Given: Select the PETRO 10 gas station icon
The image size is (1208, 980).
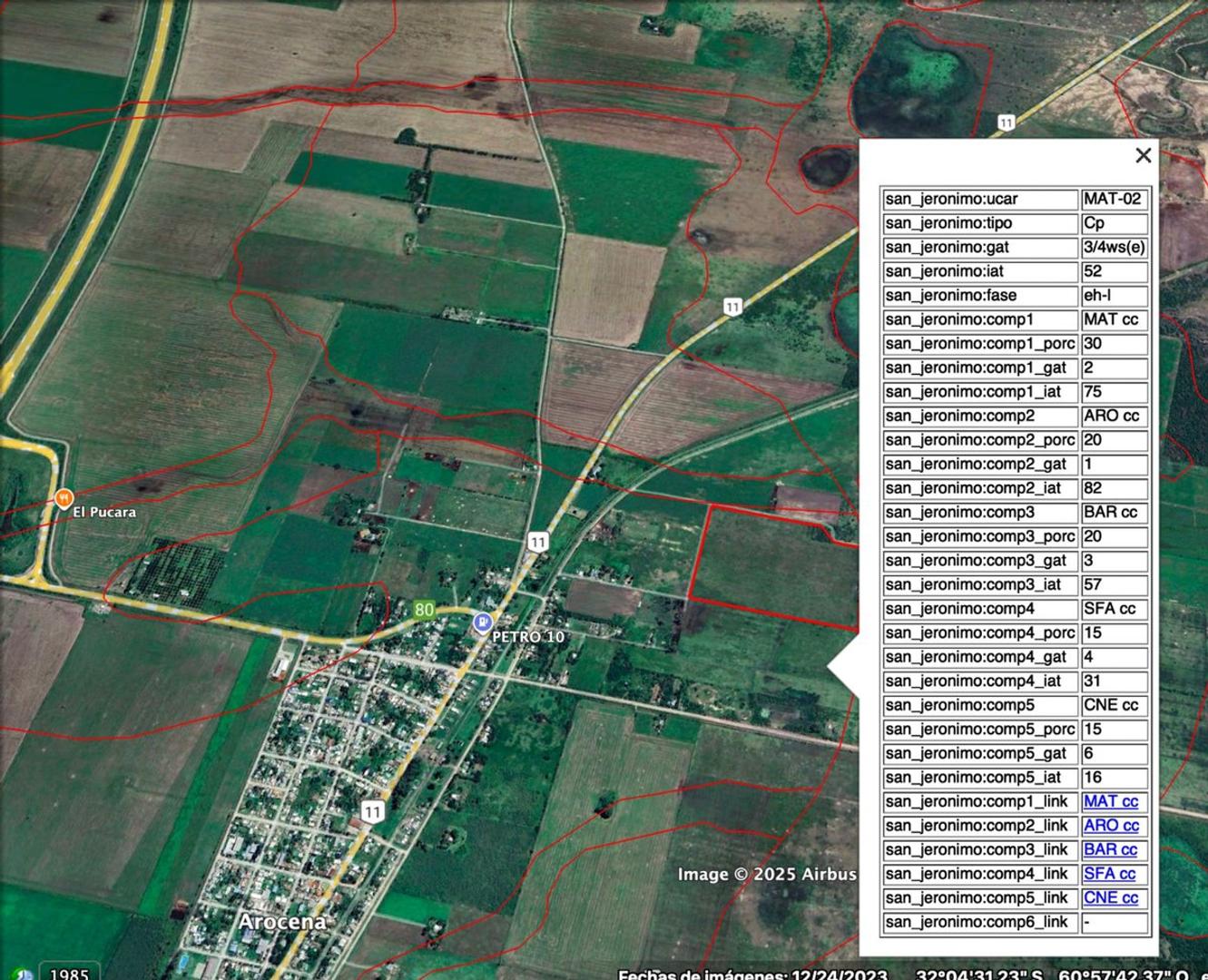Looking at the screenshot, I should [x=482, y=622].
